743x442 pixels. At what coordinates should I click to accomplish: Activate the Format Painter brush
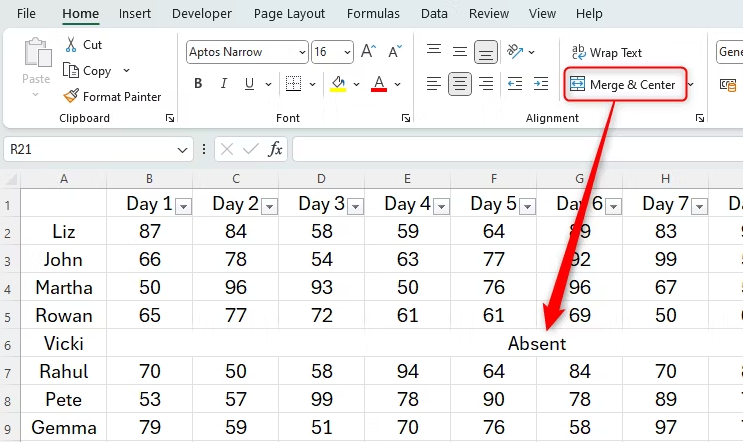[71, 96]
